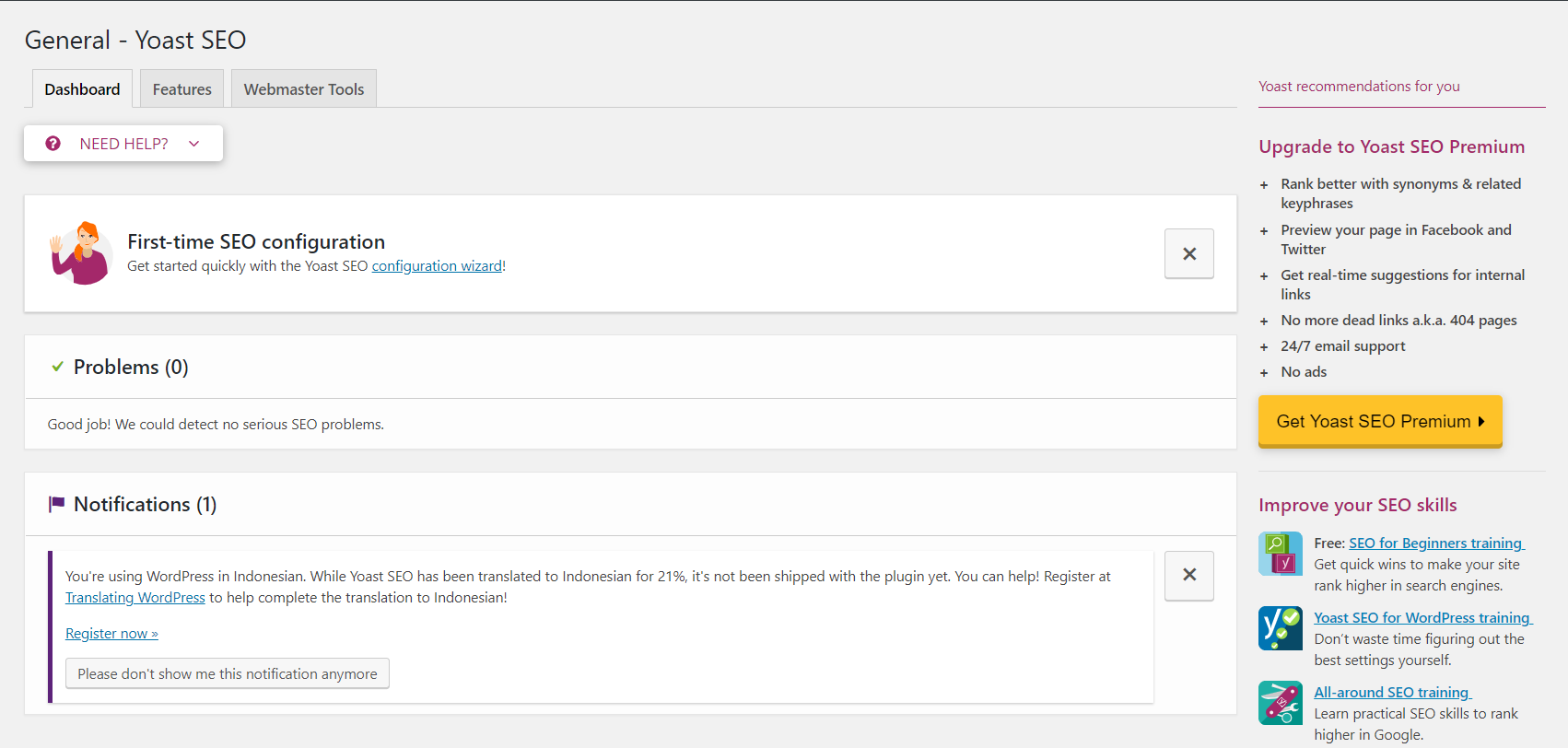1568x748 pixels.
Task: Click the NEED HELP? chevron arrow
Action: (x=193, y=144)
